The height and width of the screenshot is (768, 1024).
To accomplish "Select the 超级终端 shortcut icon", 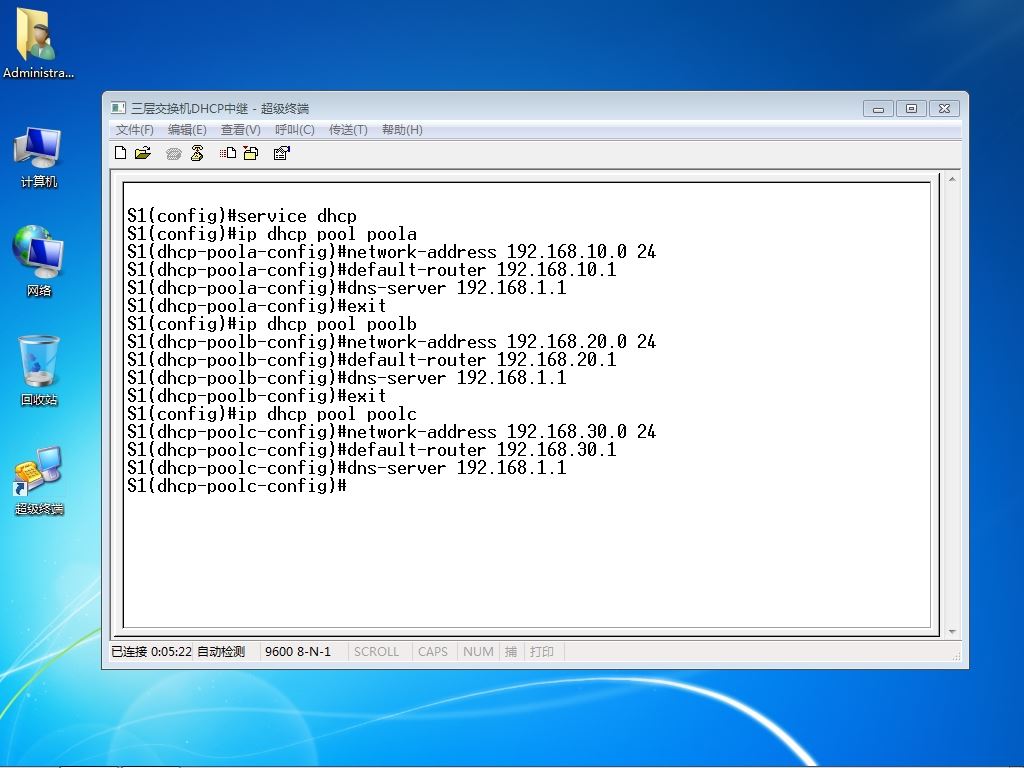I will (39, 481).
